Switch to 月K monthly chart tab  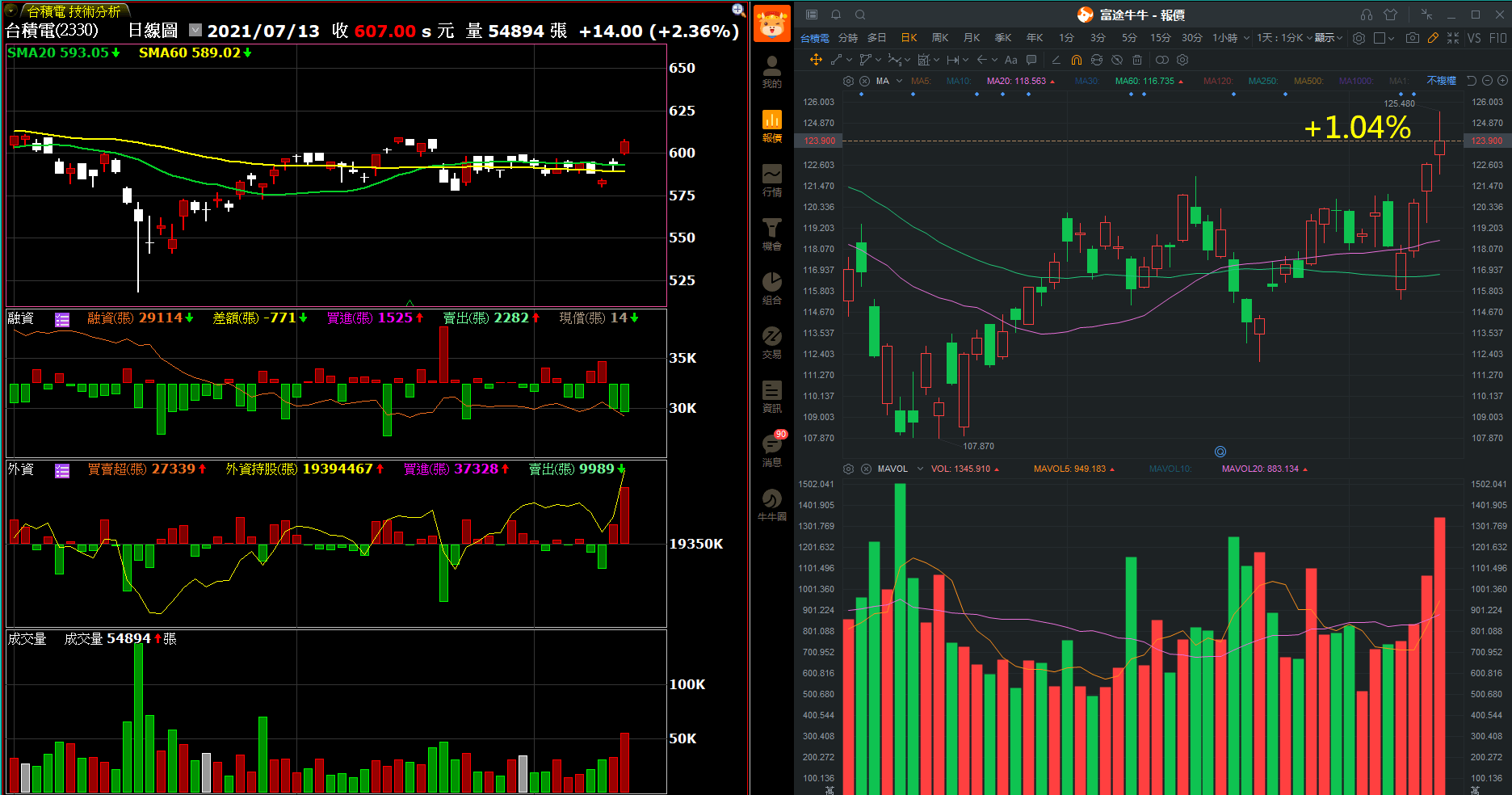coord(972,38)
